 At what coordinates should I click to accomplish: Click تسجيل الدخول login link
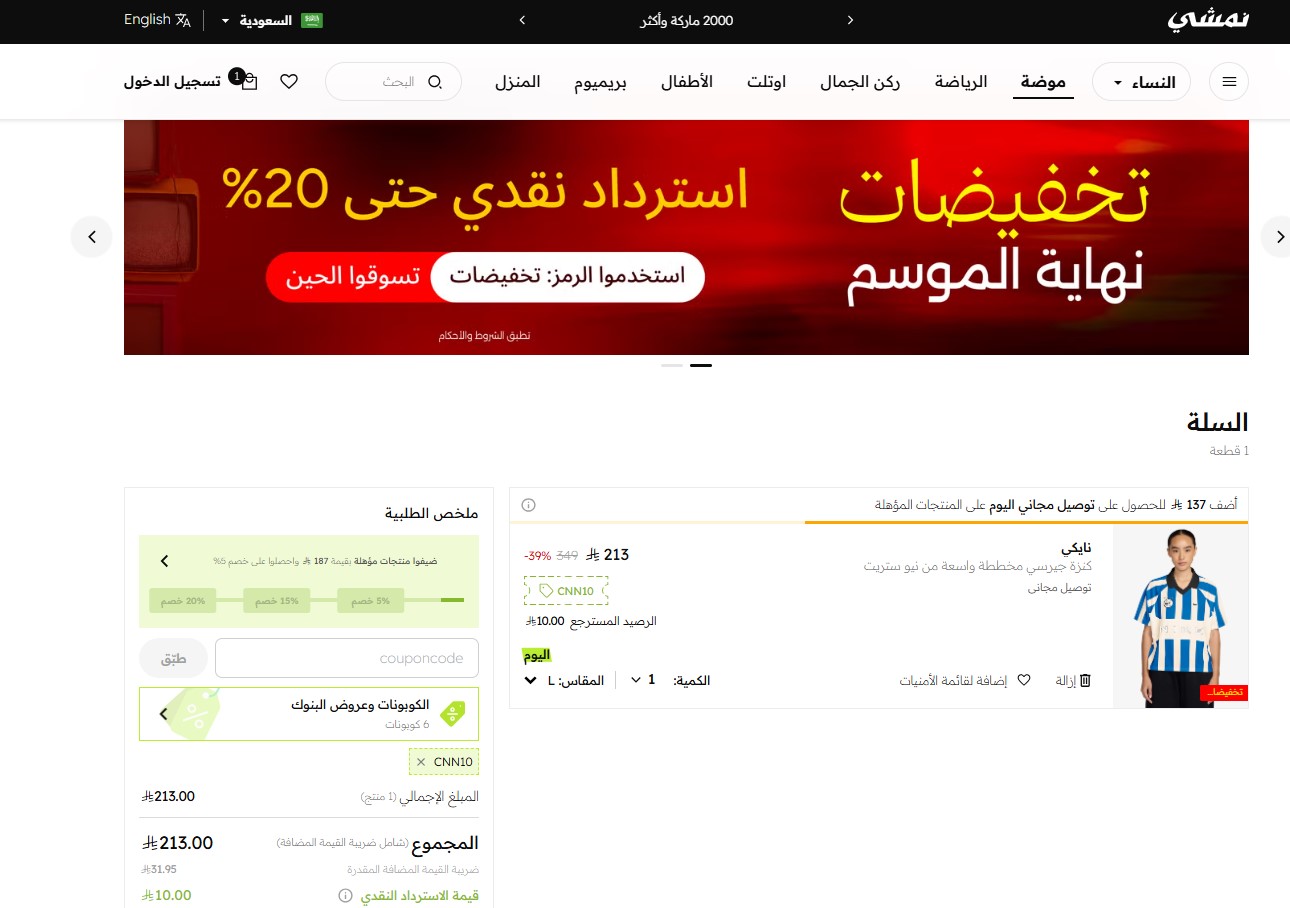(172, 82)
